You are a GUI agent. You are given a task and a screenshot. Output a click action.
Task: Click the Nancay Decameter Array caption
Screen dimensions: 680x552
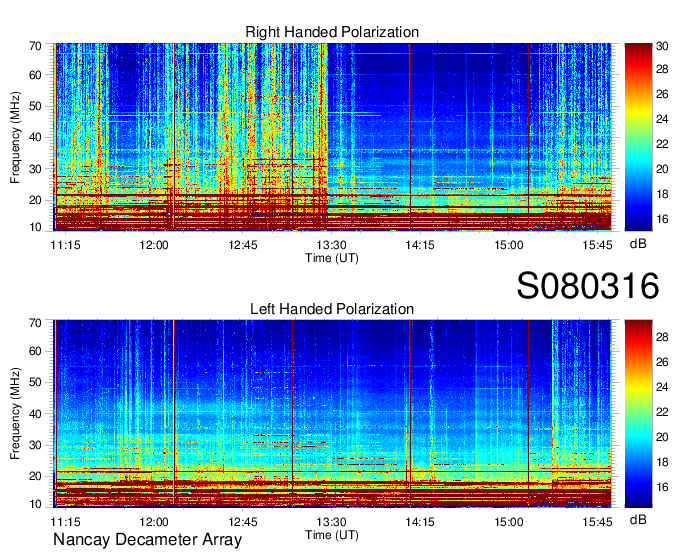[147, 540]
